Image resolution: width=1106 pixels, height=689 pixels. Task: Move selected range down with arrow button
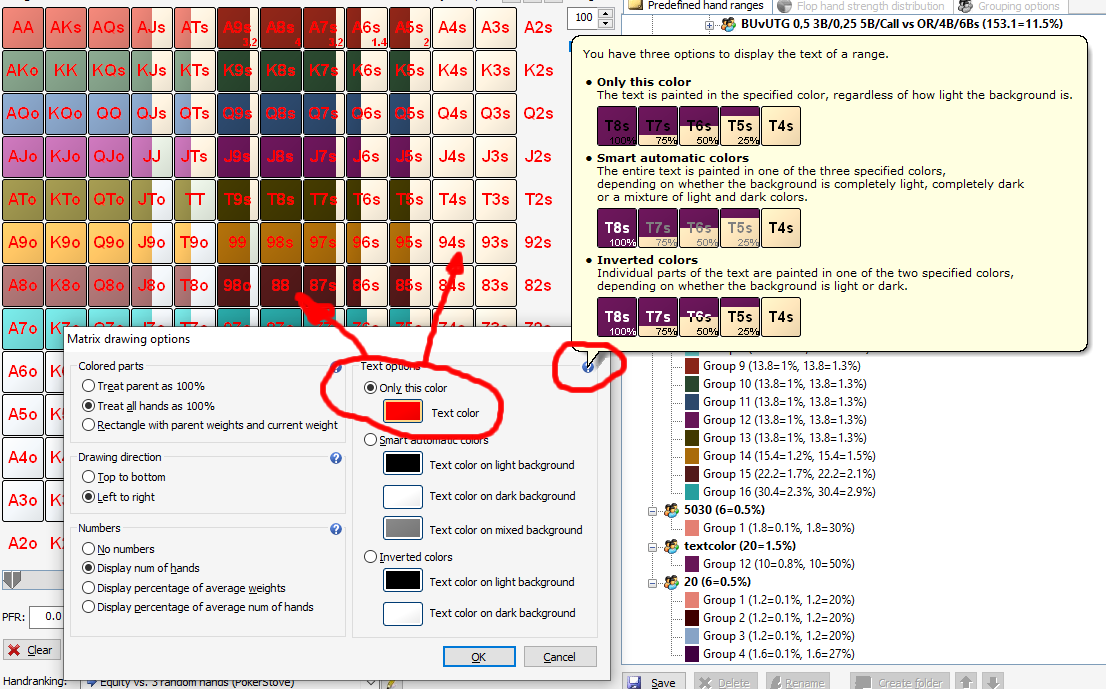coord(993,681)
